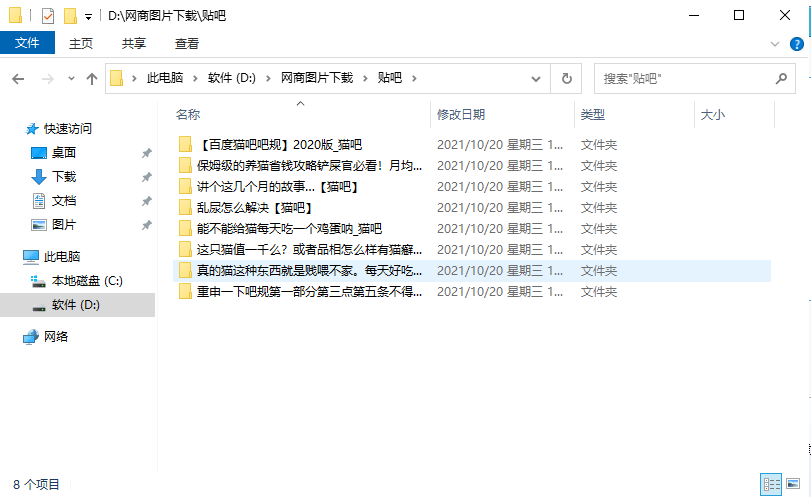Viewport: 811px width, 497px height.
Task: Switch to the 共享 ribbon tab
Action: click(134, 43)
